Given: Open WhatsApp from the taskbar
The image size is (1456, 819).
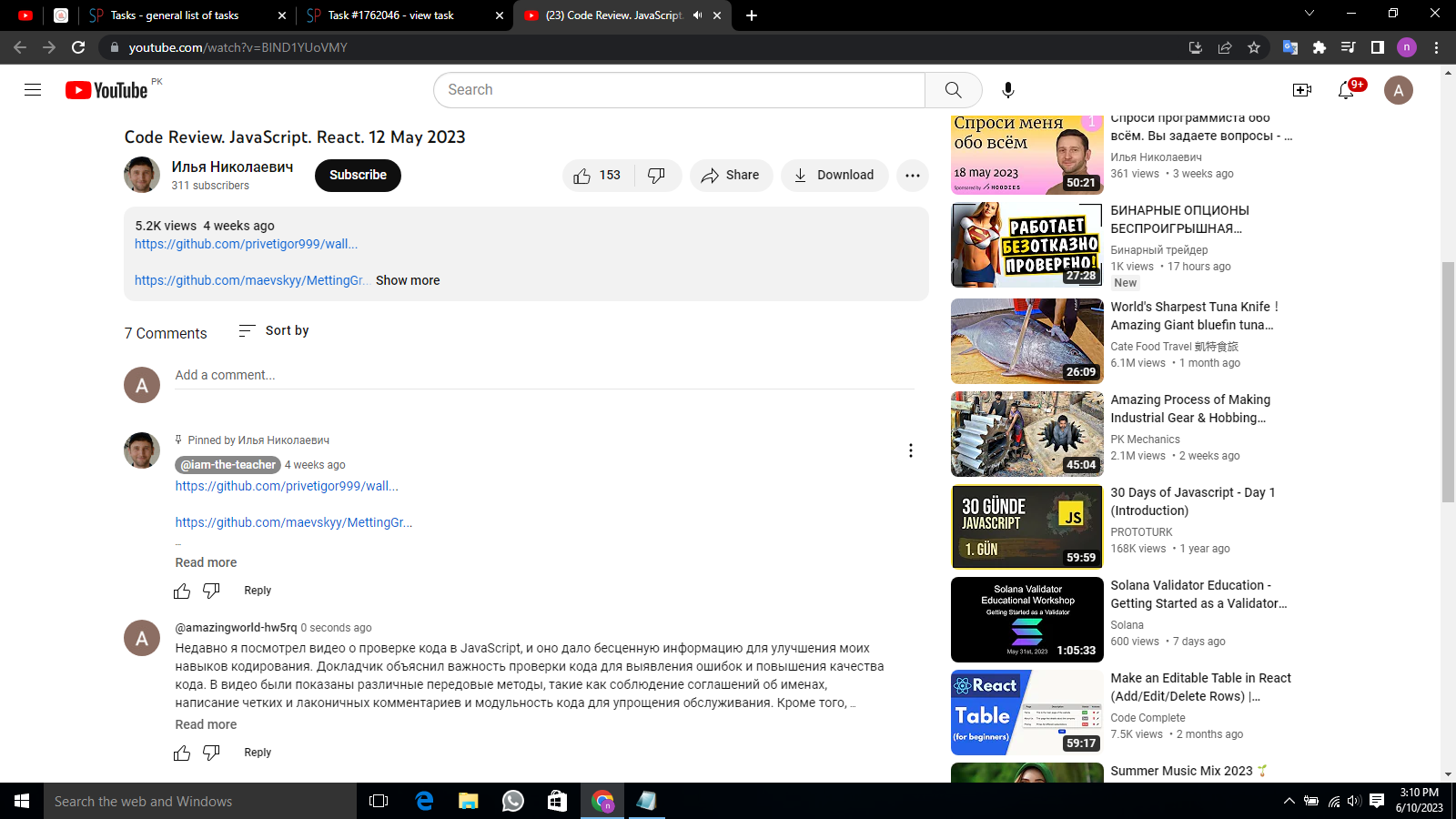Looking at the screenshot, I should click(x=513, y=801).
